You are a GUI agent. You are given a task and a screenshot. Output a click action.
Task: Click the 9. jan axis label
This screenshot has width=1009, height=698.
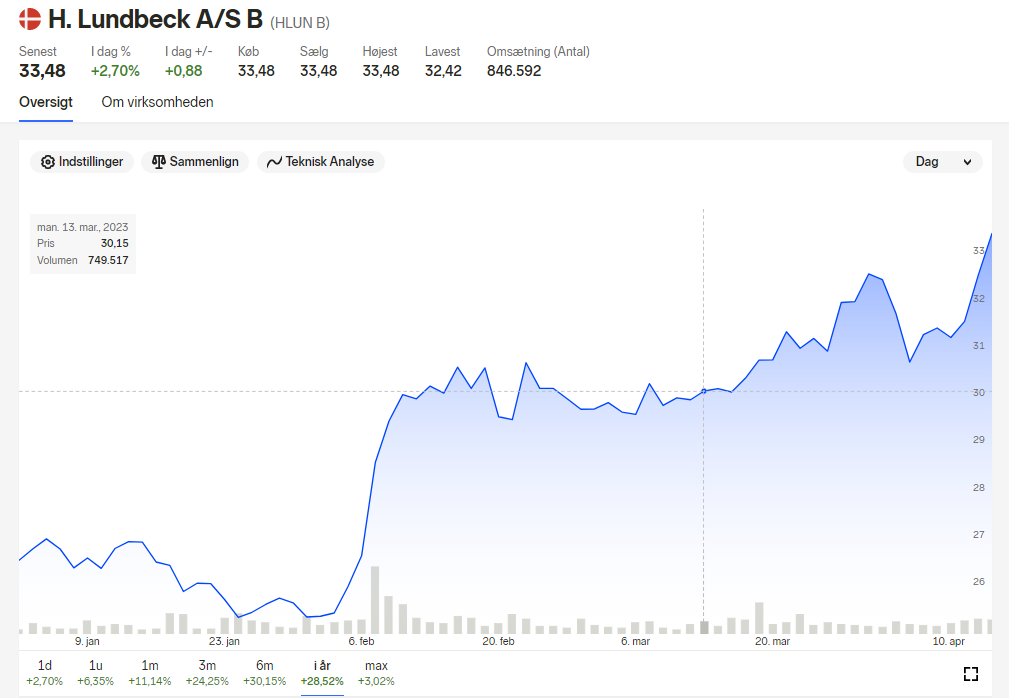click(87, 641)
